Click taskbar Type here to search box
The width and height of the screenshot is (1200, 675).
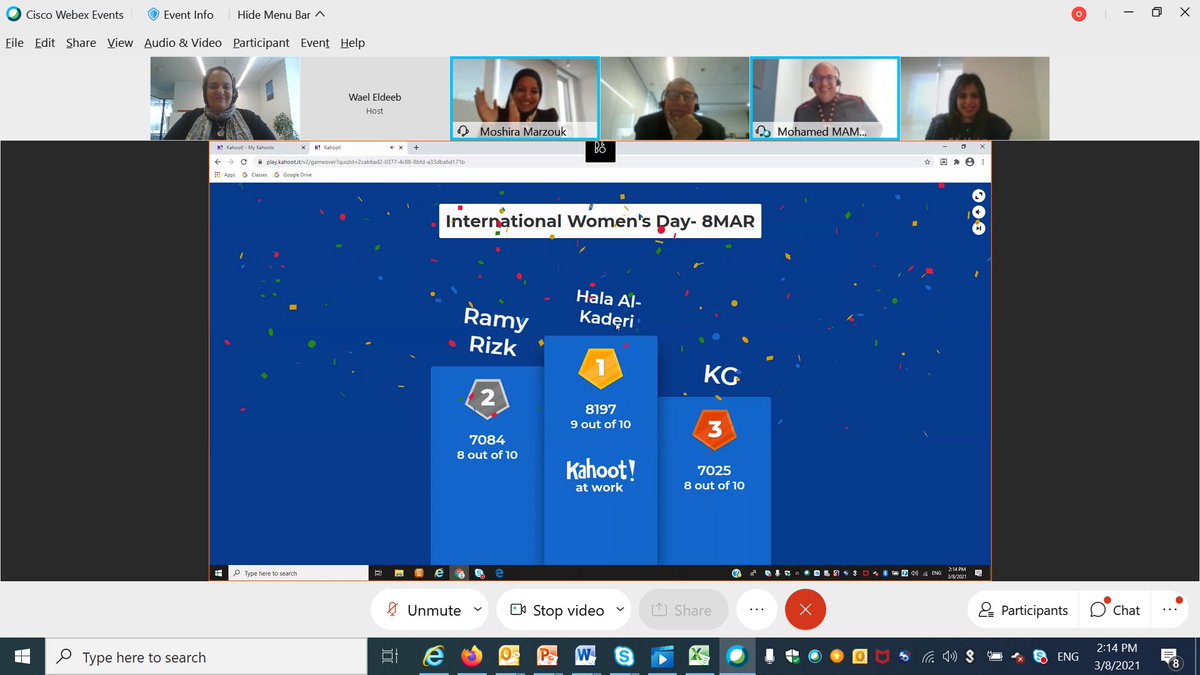[207, 657]
